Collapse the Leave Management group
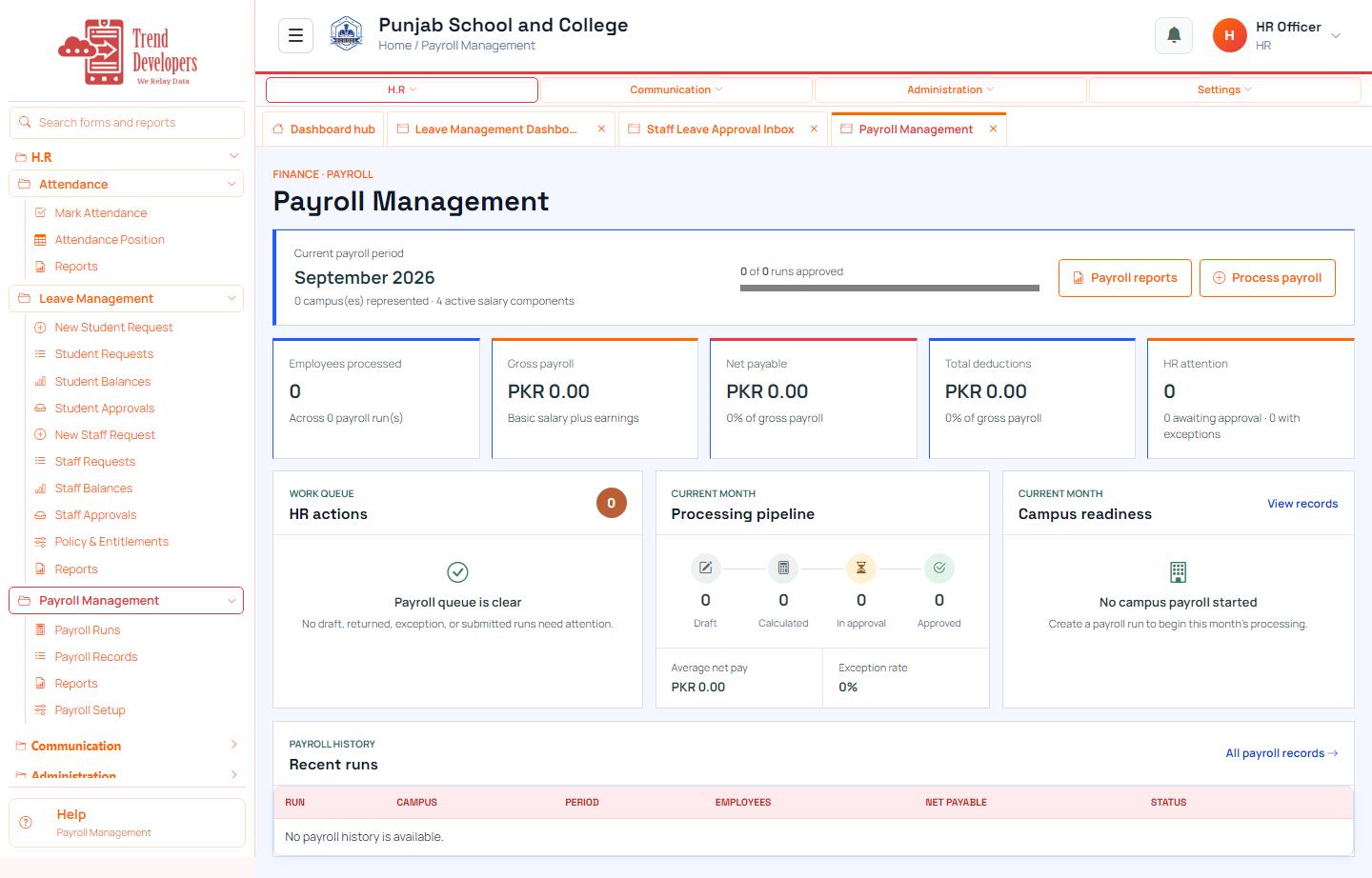This screenshot has height=878, width=1372. [x=232, y=298]
